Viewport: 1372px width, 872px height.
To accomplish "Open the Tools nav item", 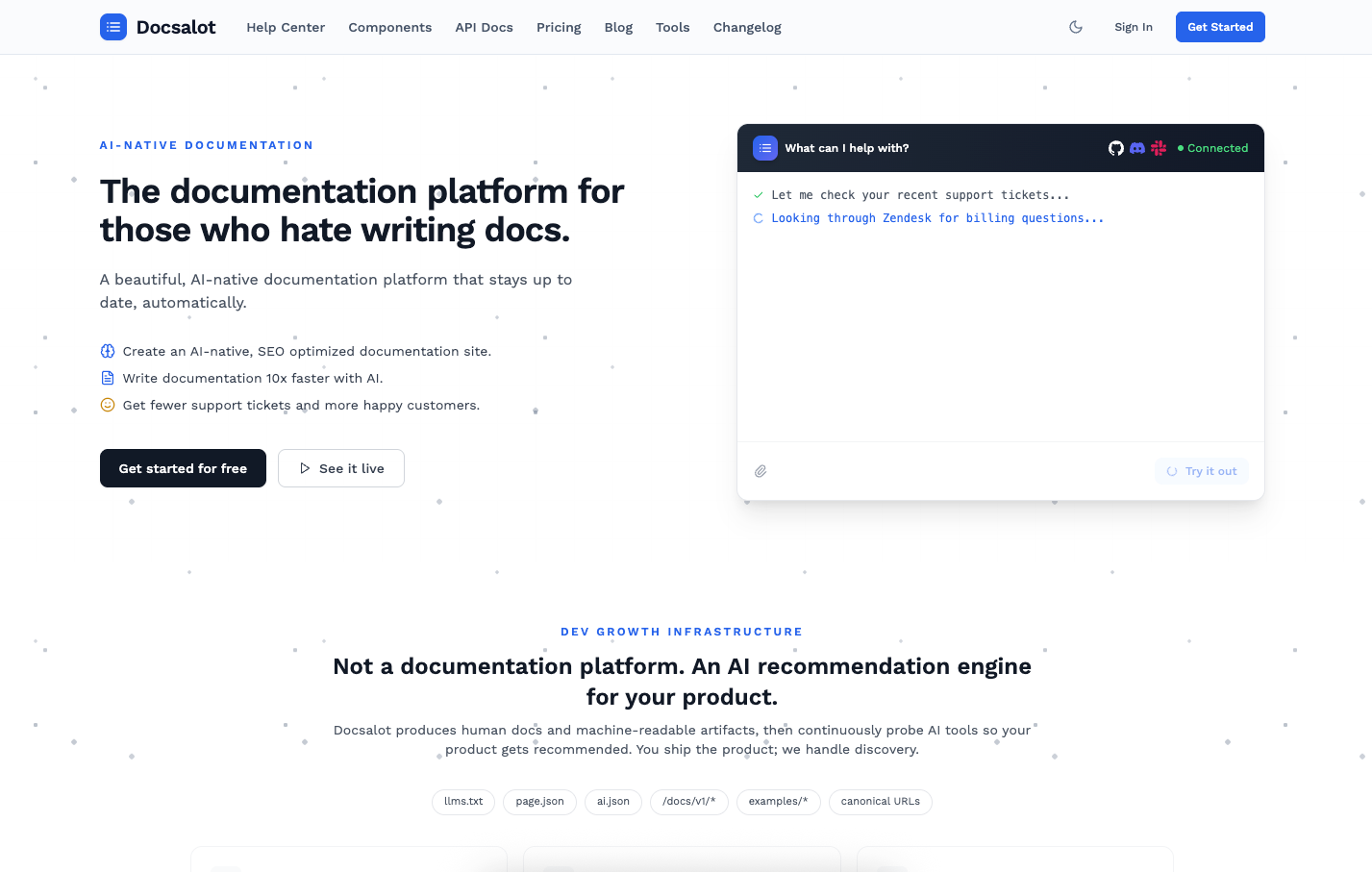I will 673,27.
